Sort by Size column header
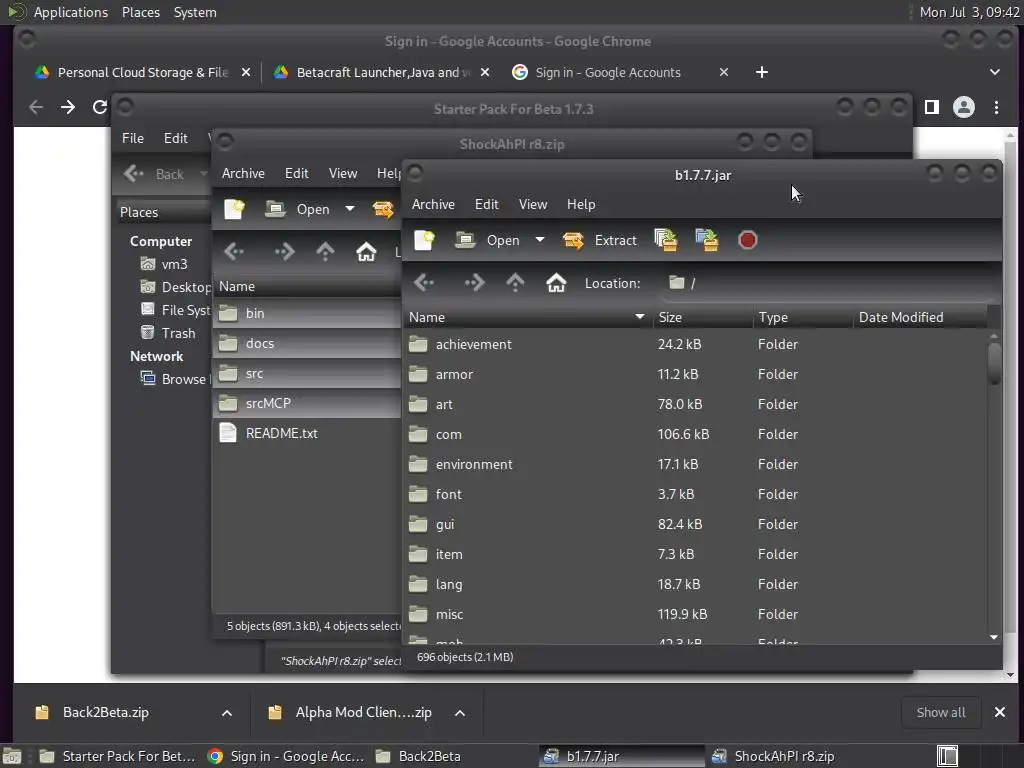The width and height of the screenshot is (1024, 768). 703,317
